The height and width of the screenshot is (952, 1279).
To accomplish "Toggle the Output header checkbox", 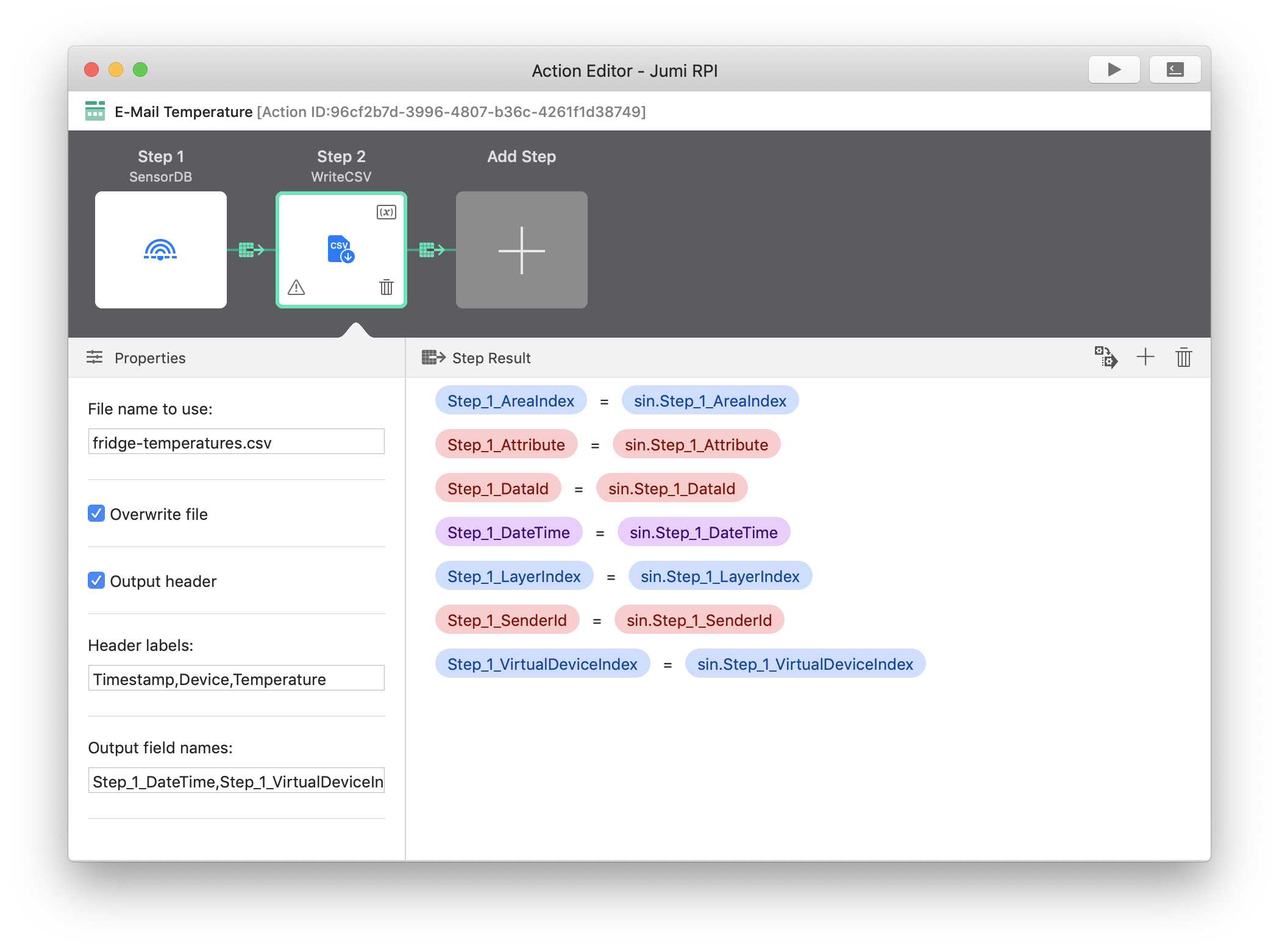I will click(96, 580).
